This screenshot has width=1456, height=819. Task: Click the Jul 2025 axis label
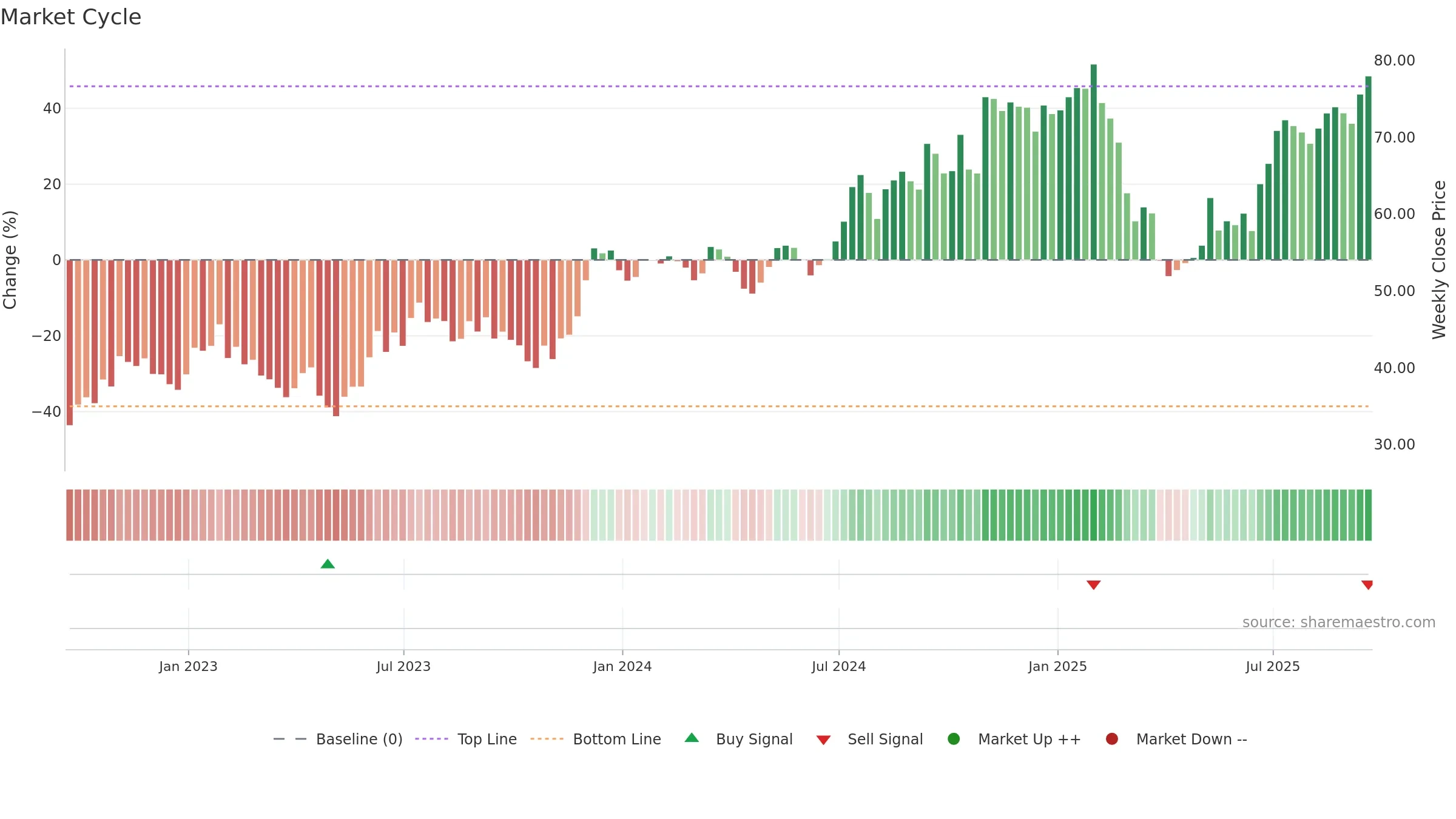1273,666
